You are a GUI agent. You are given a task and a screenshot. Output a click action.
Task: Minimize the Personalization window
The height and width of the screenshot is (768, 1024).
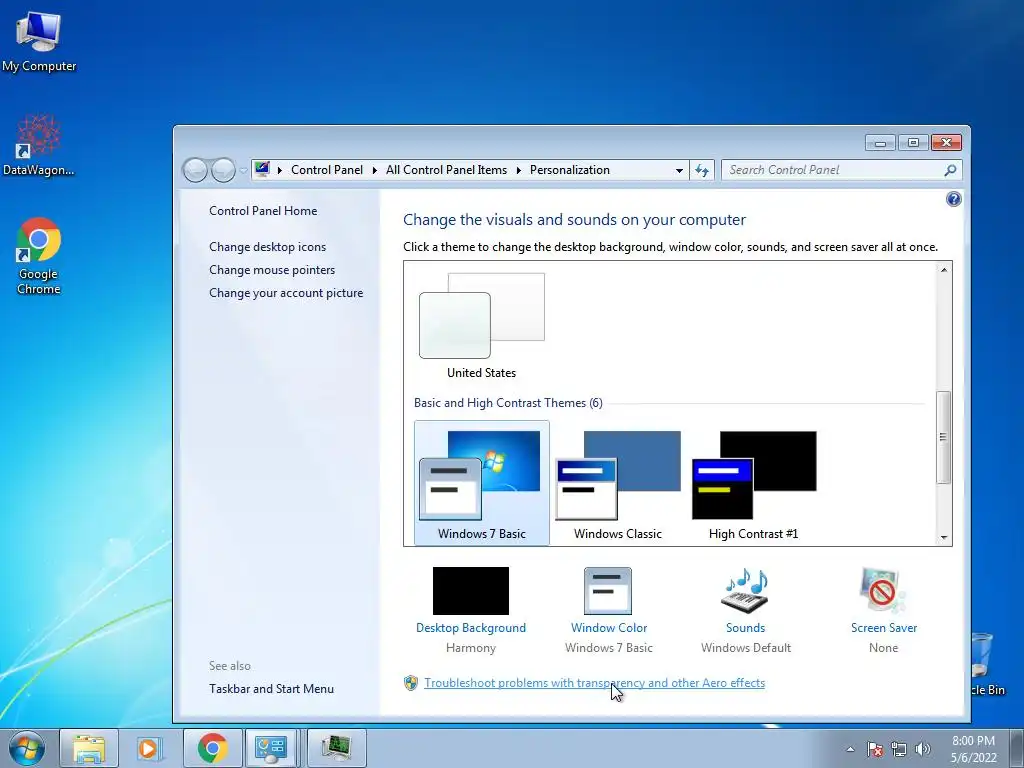(x=880, y=142)
